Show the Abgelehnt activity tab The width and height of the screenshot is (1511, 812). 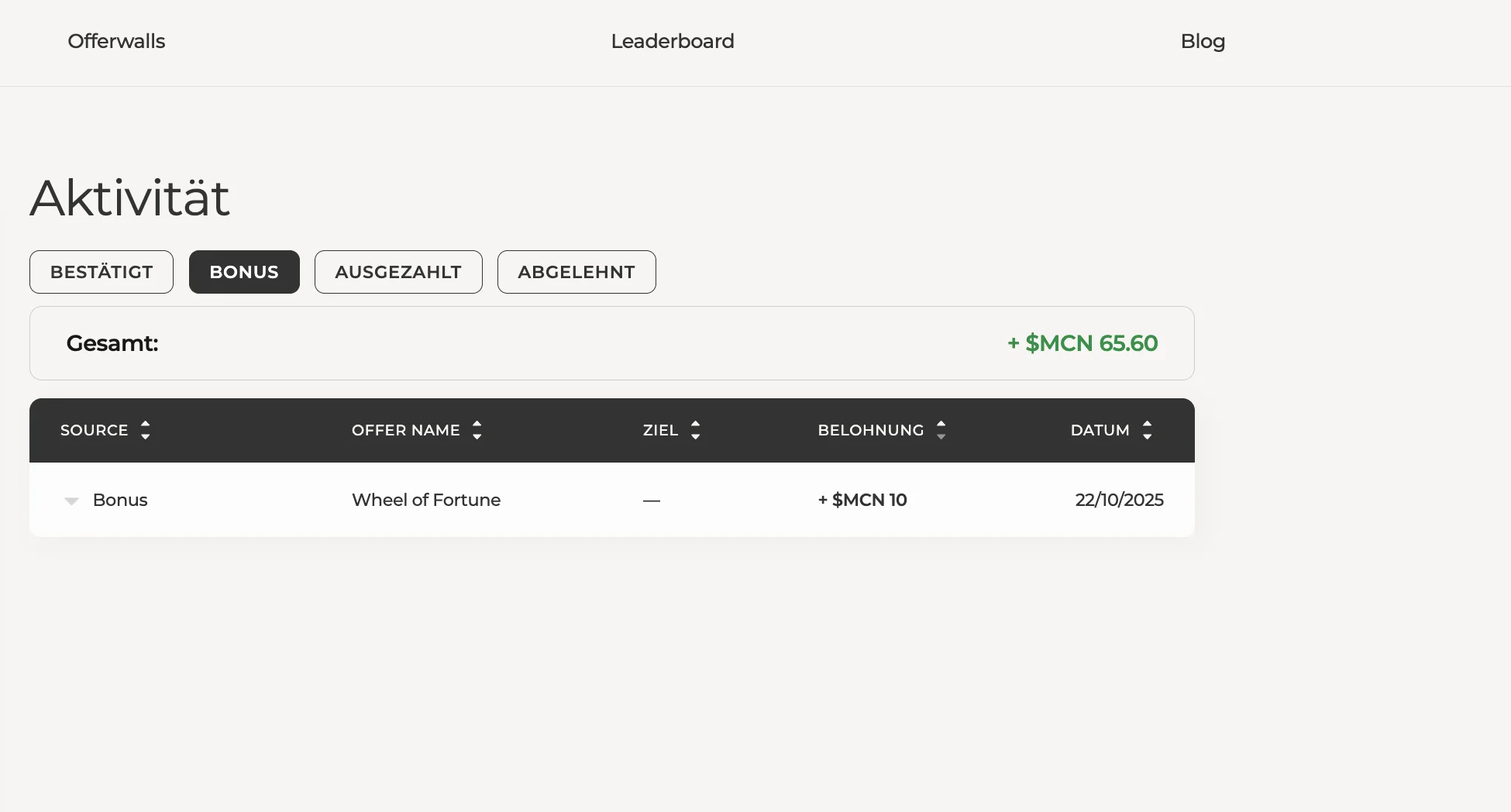pos(577,272)
